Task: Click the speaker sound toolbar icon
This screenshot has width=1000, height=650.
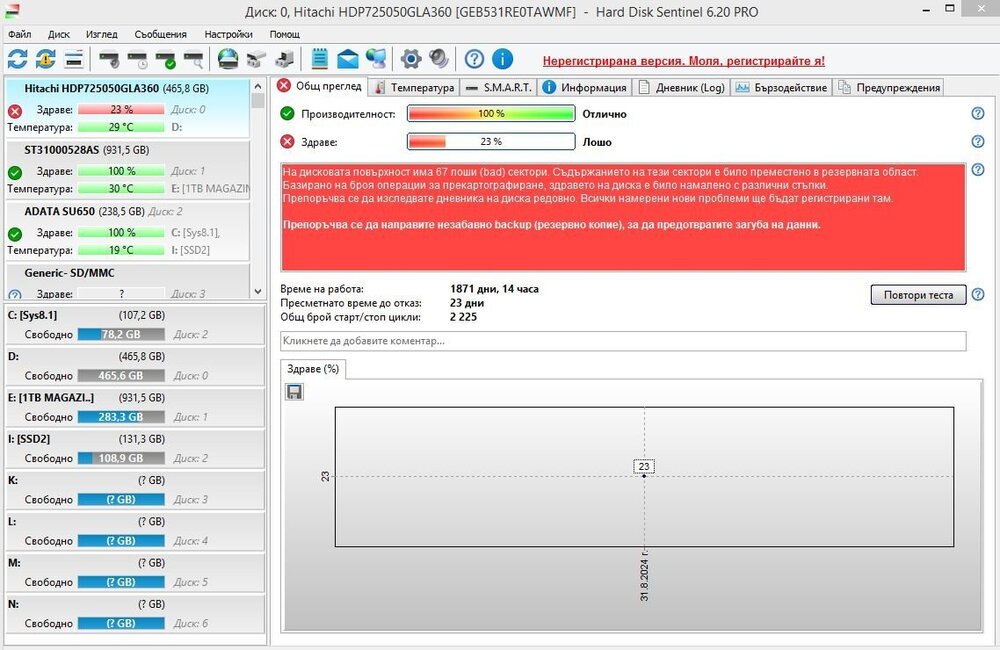Action: click(438, 59)
